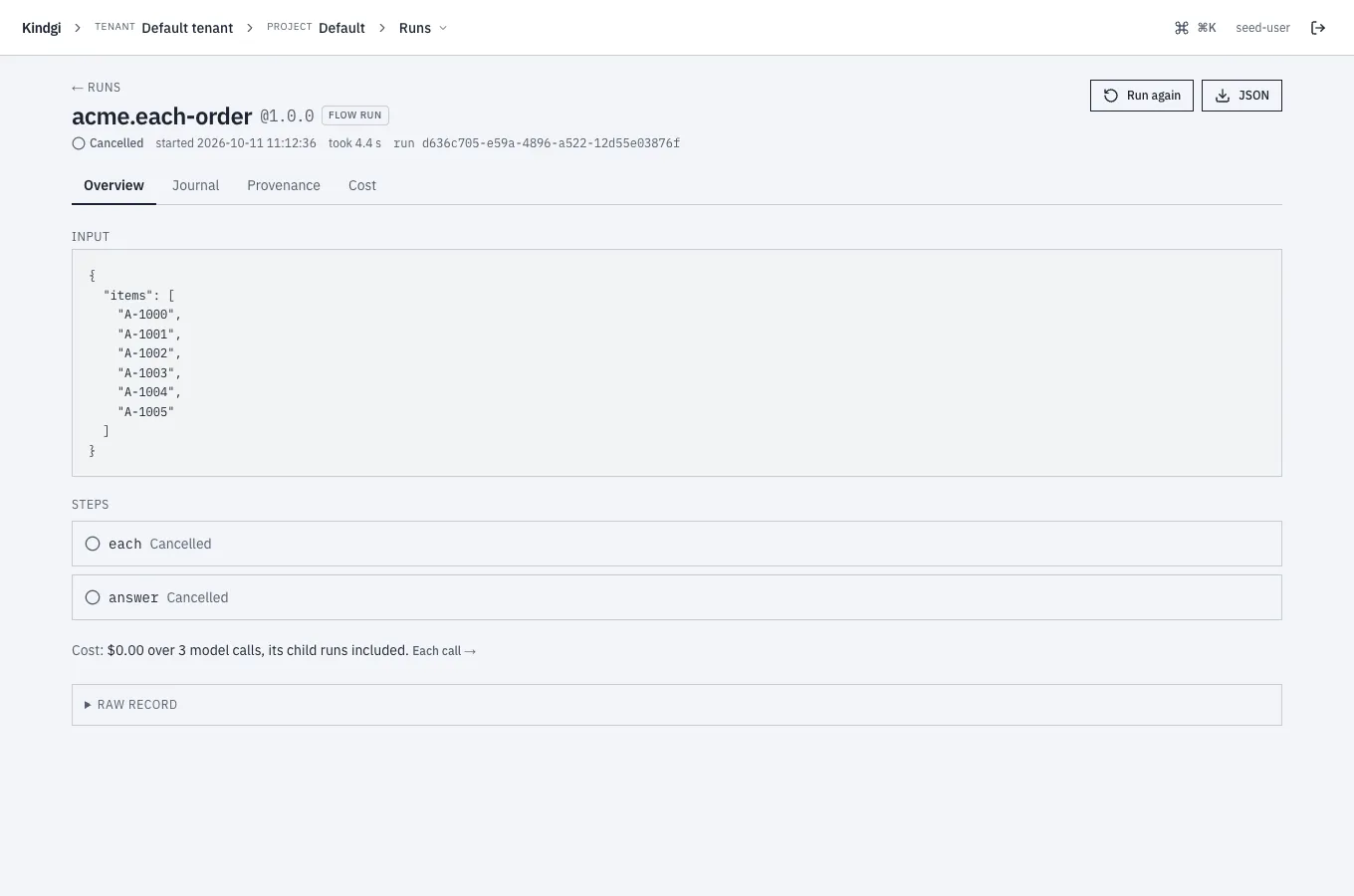This screenshot has height=896, width=1354.
Task: Select the Overview tab
Action: 113,185
